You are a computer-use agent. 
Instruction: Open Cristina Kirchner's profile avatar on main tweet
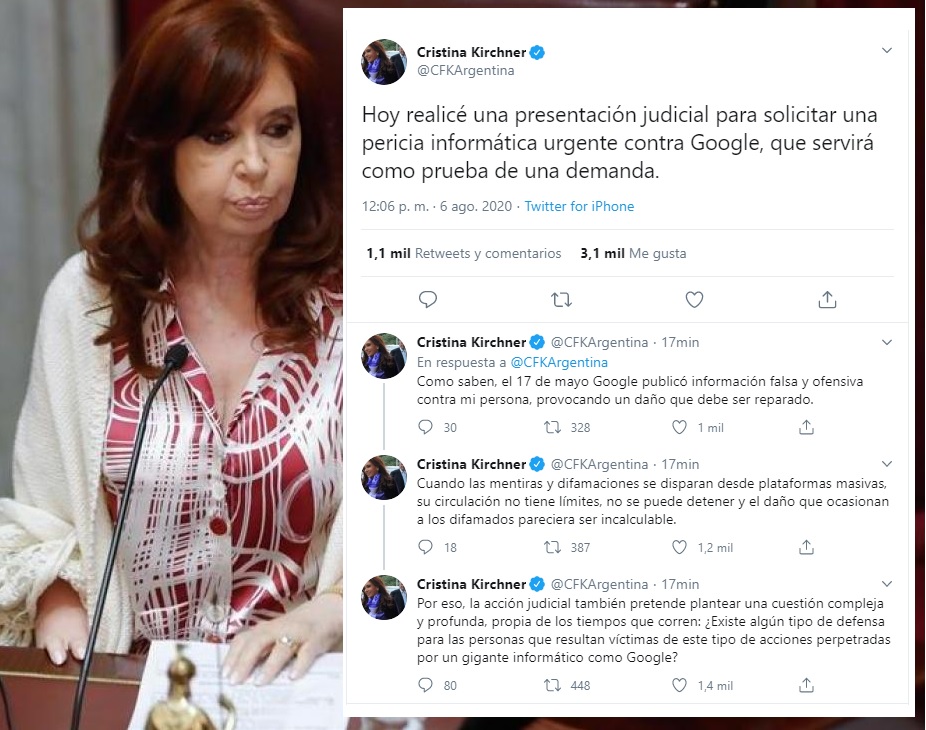point(384,61)
